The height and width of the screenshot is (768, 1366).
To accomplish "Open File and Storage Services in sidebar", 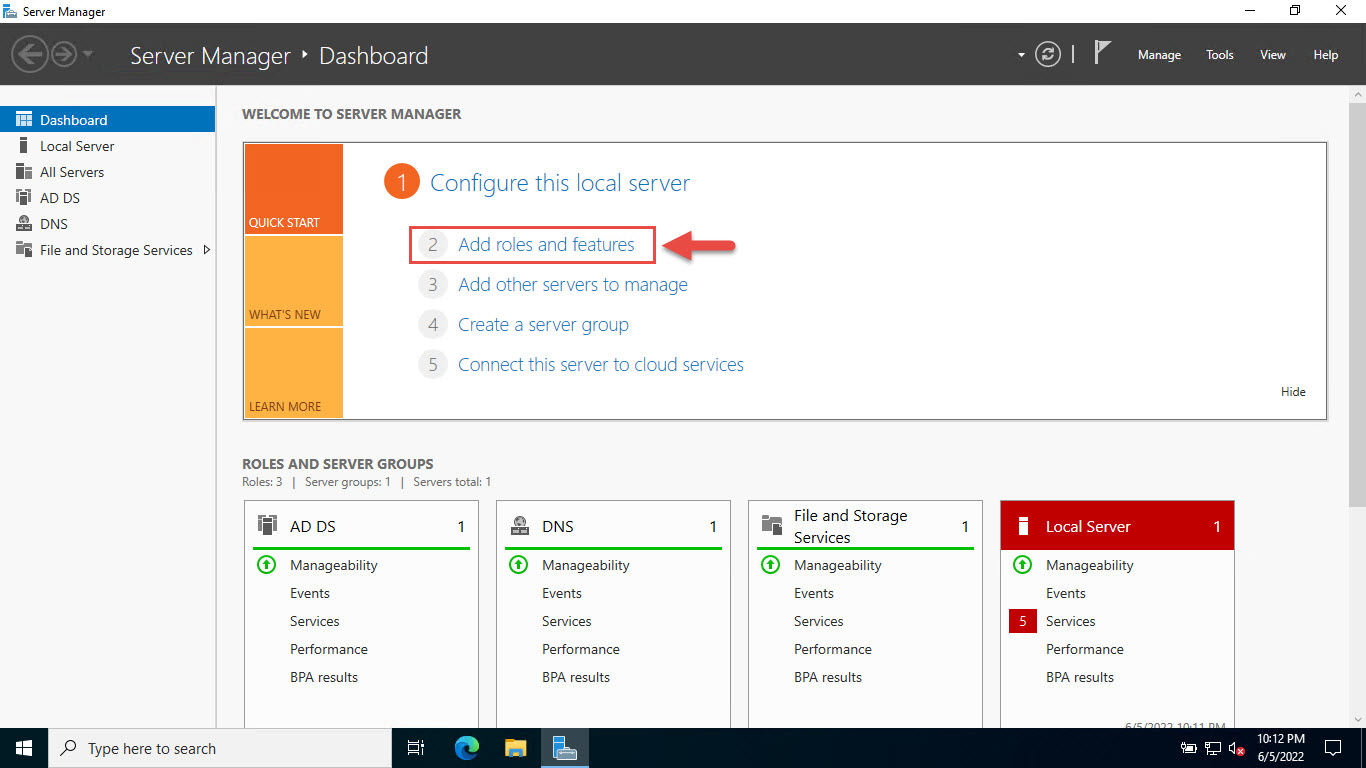I will 116,250.
